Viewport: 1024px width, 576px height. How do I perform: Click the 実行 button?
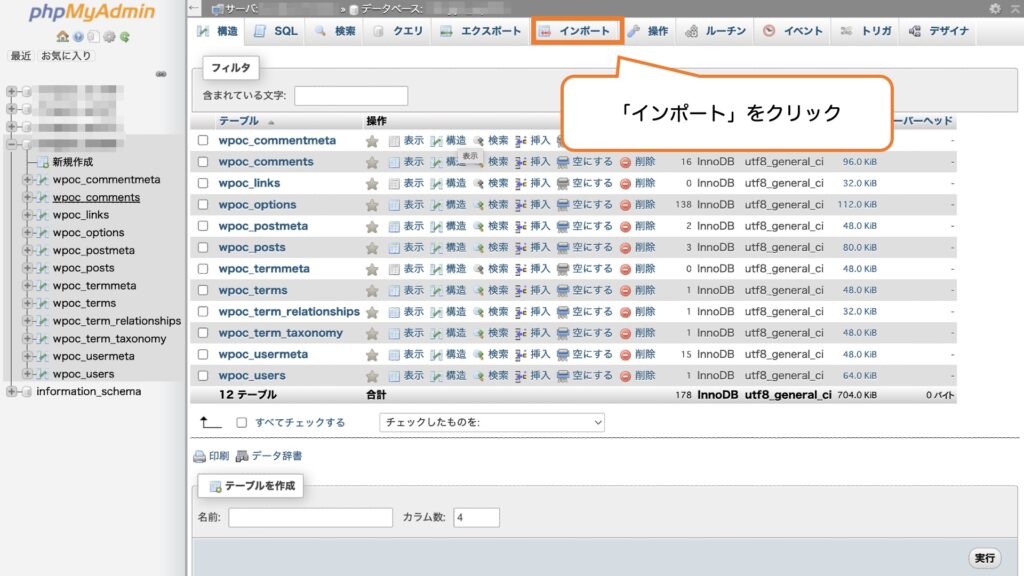(x=985, y=558)
